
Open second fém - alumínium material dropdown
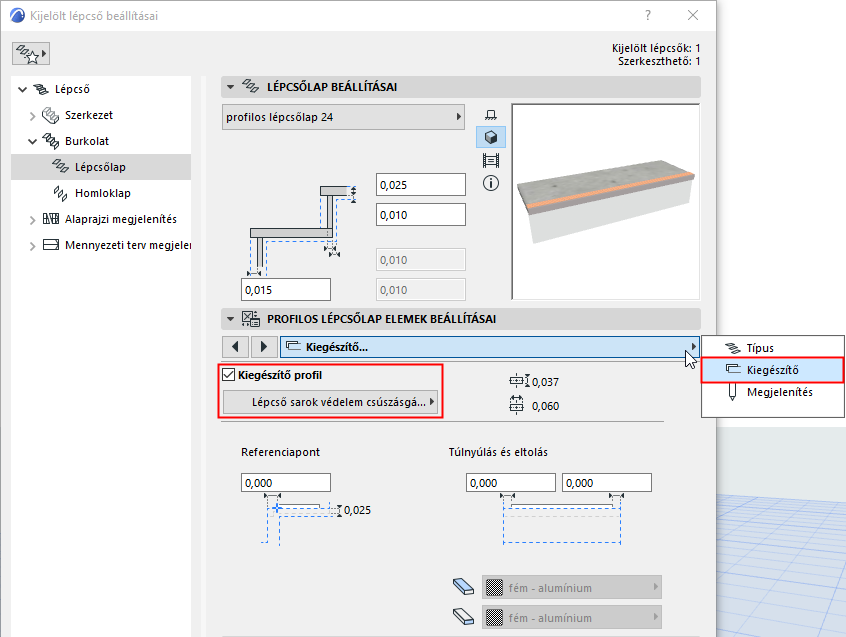pos(571,617)
